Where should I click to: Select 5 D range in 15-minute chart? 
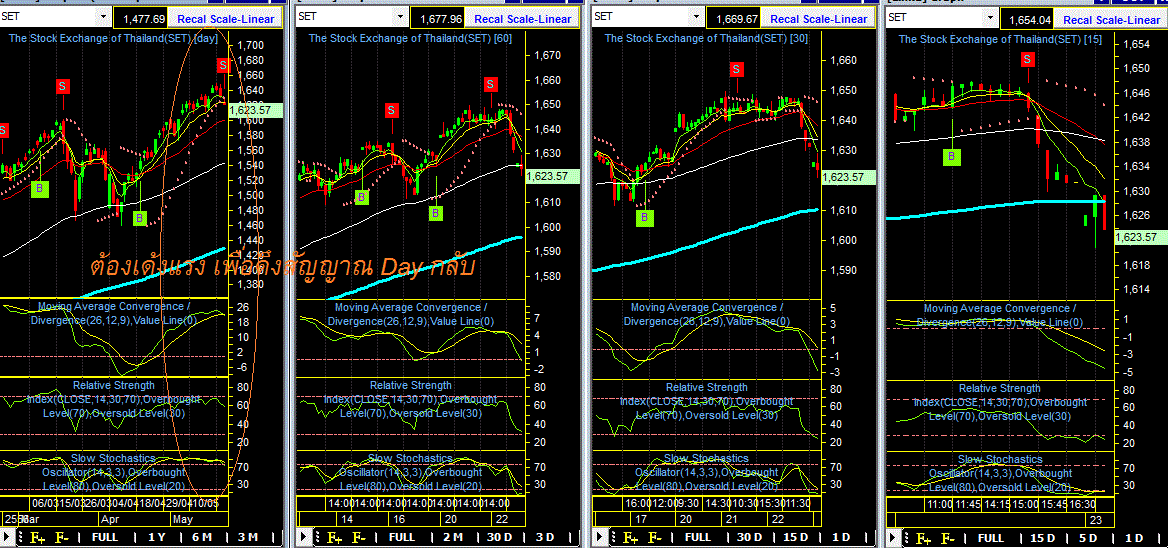[x=1089, y=538]
